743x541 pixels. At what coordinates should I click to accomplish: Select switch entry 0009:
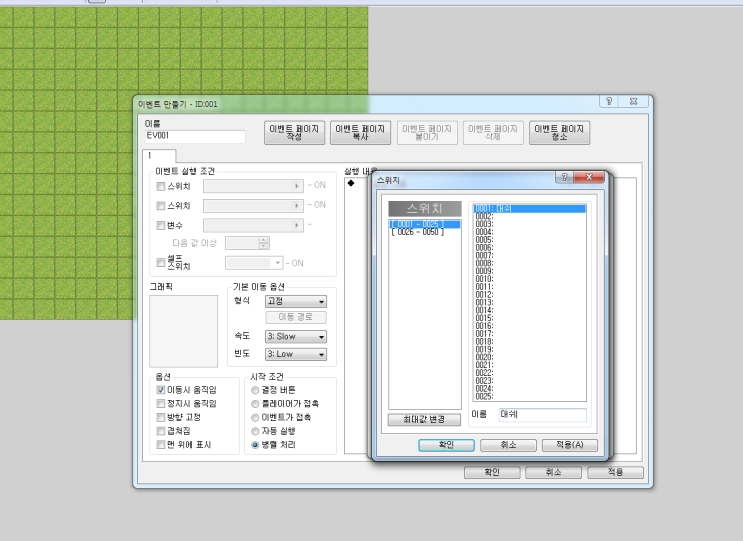(x=530, y=271)
